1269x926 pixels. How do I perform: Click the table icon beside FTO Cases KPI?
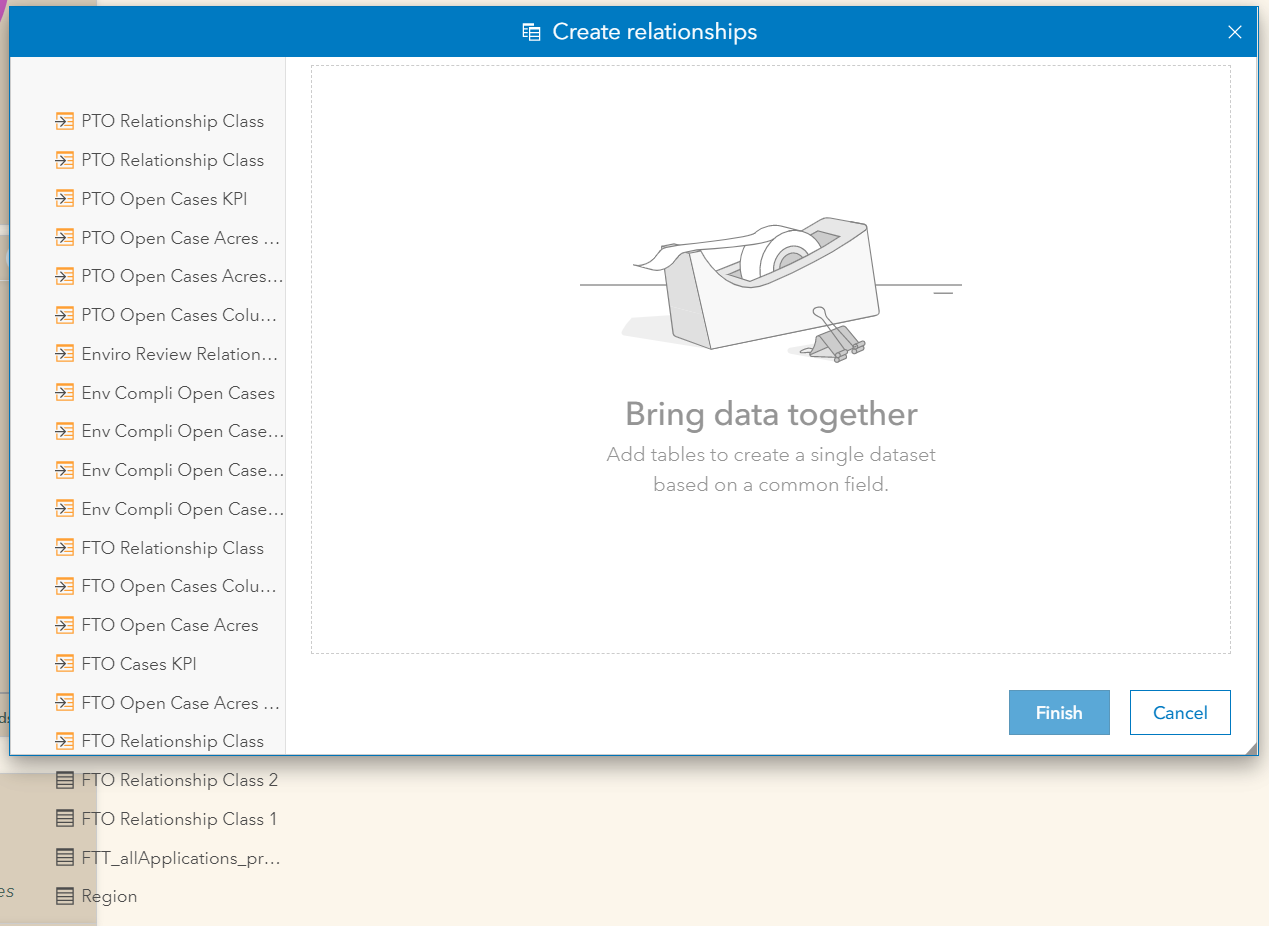point(64,663)
